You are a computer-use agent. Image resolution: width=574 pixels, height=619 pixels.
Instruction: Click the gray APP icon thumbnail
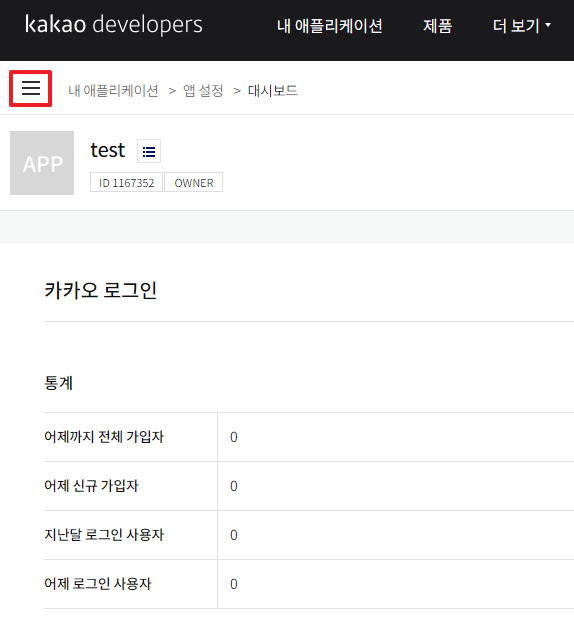42,163
